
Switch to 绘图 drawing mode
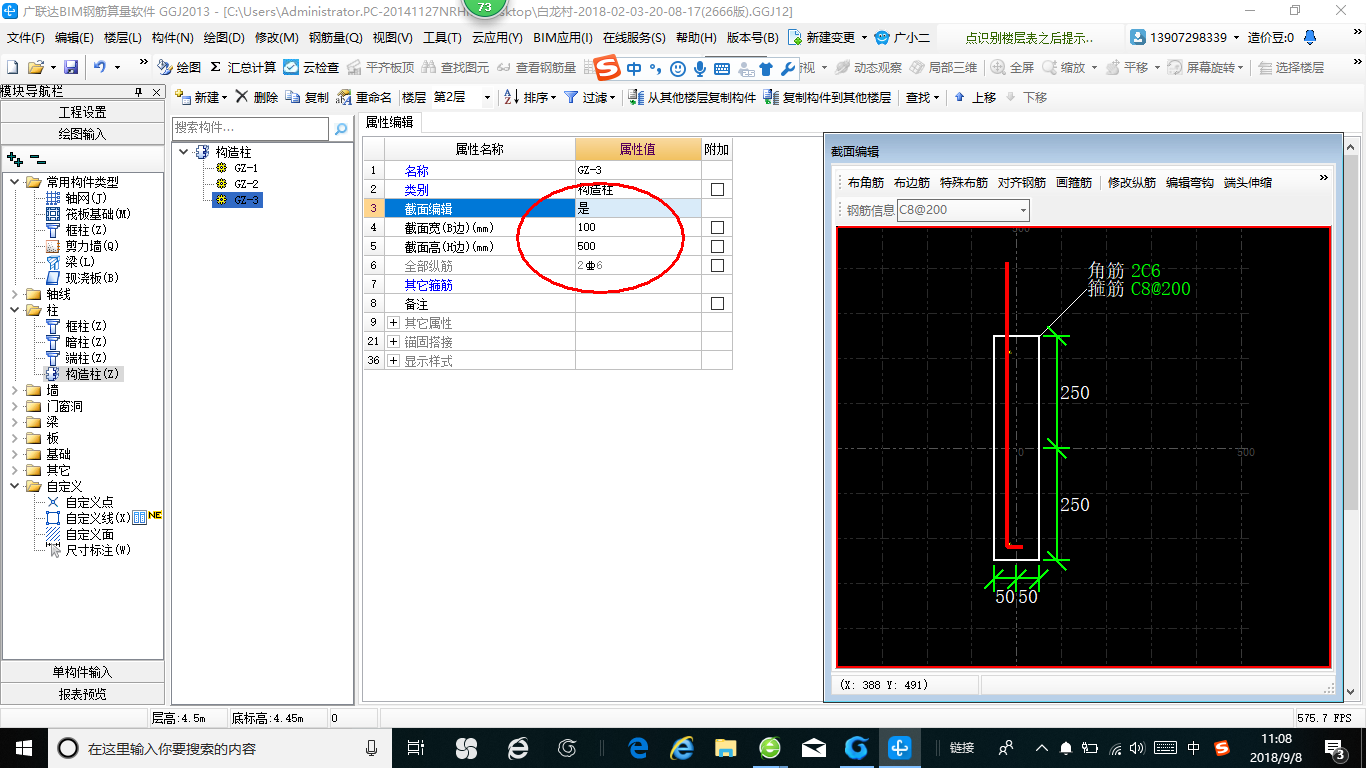pyautogui.click(x=180, y=67)
